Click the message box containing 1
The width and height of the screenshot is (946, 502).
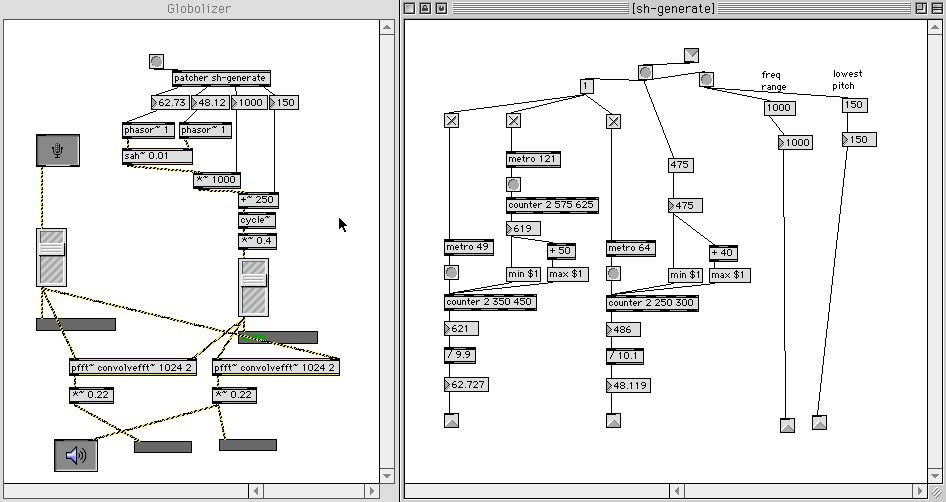[586, 86]
